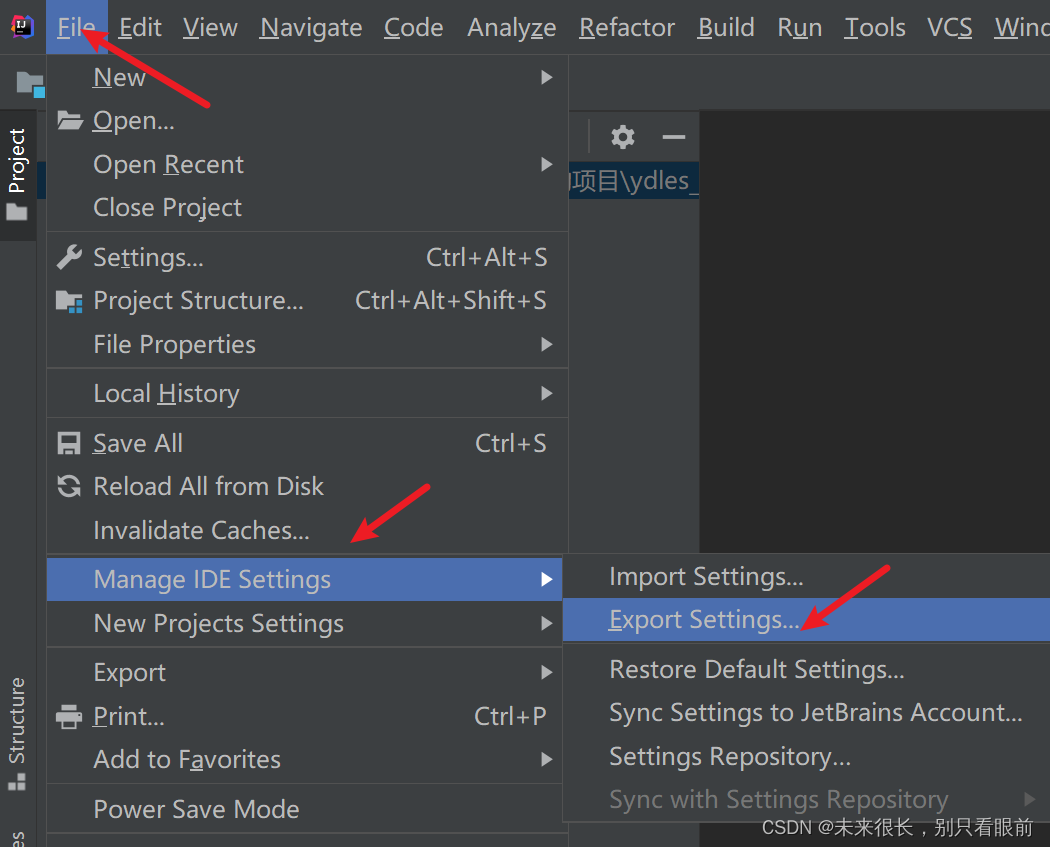Open Settings Repository...

tap(806, 757)
